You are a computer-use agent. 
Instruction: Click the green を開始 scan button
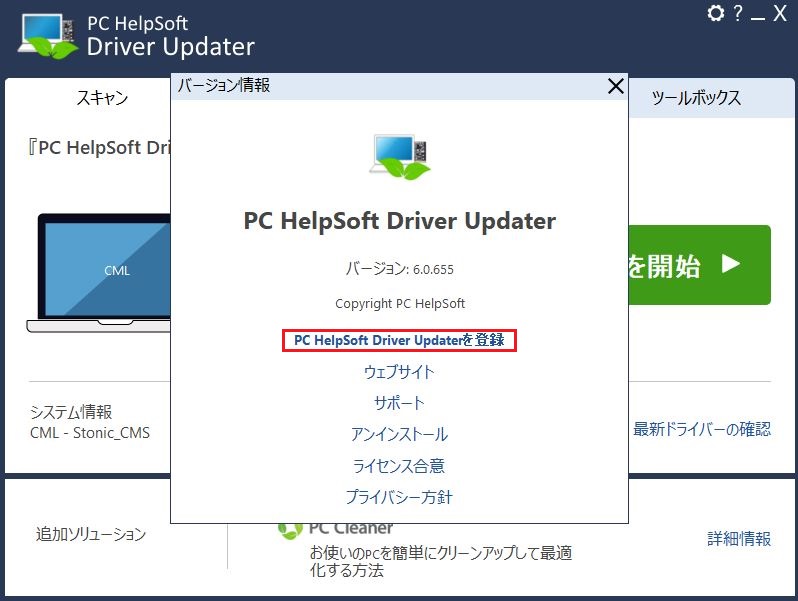click(700, 265)
